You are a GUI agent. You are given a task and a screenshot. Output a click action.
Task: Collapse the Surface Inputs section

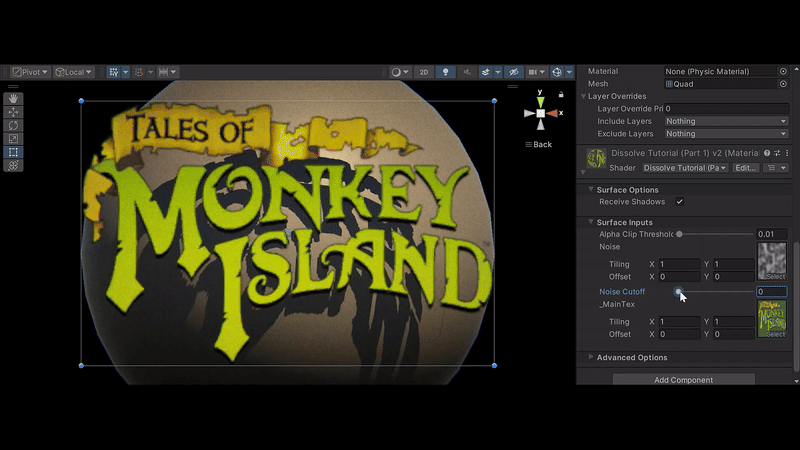click(591, 222)
